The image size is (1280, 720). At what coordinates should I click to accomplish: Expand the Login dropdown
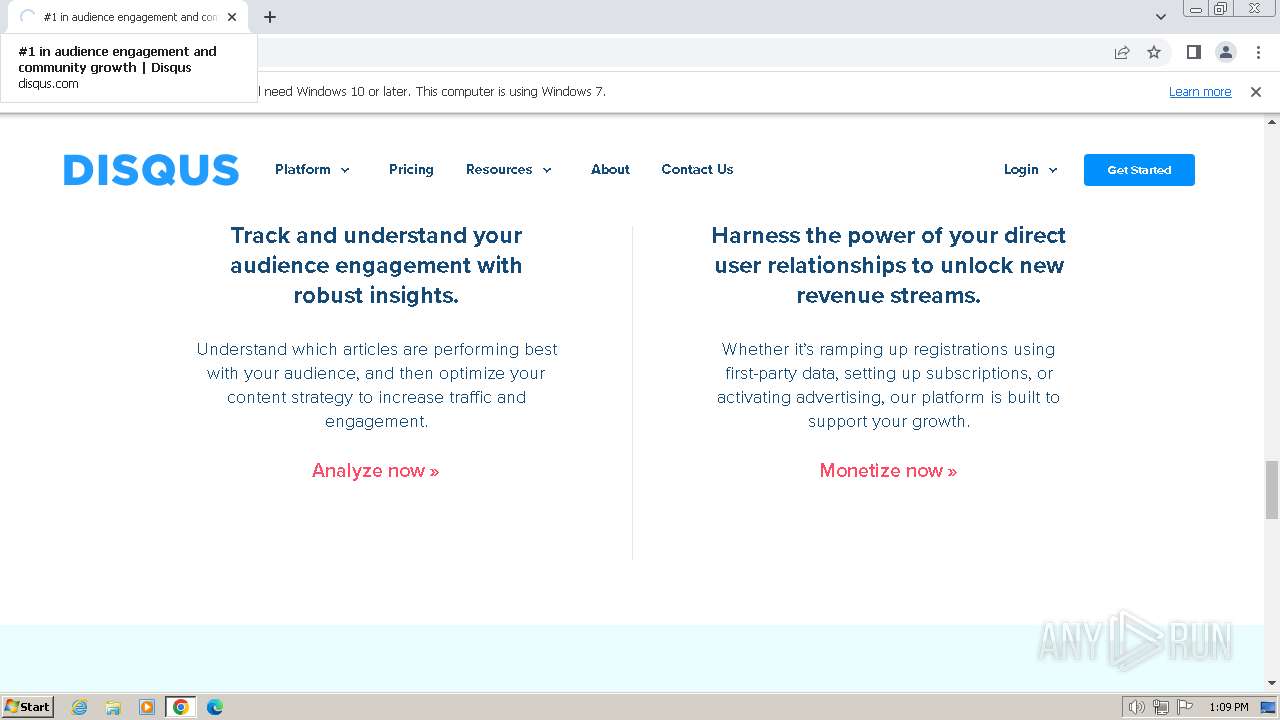(x=1031, y=169)
